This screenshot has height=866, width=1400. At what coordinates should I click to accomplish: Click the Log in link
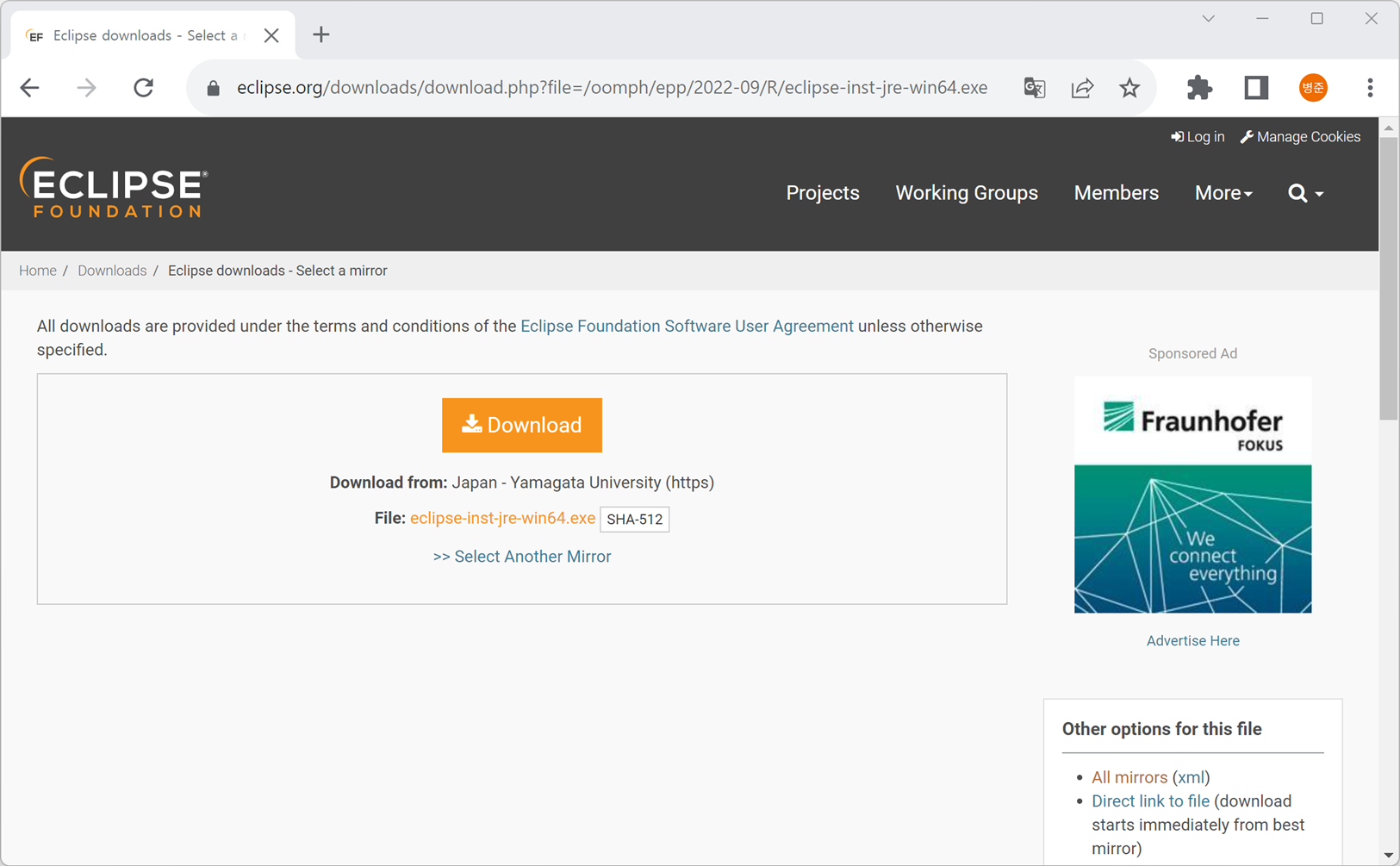click(1198, 137)
